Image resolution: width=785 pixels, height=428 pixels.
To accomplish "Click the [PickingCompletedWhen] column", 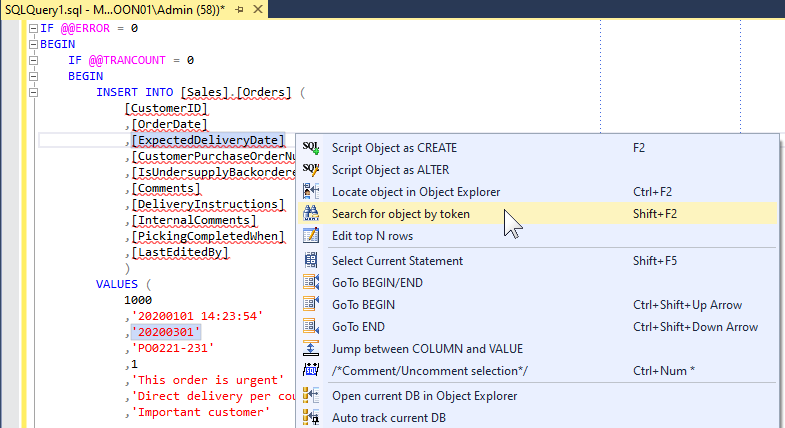I will coord(208,236).
